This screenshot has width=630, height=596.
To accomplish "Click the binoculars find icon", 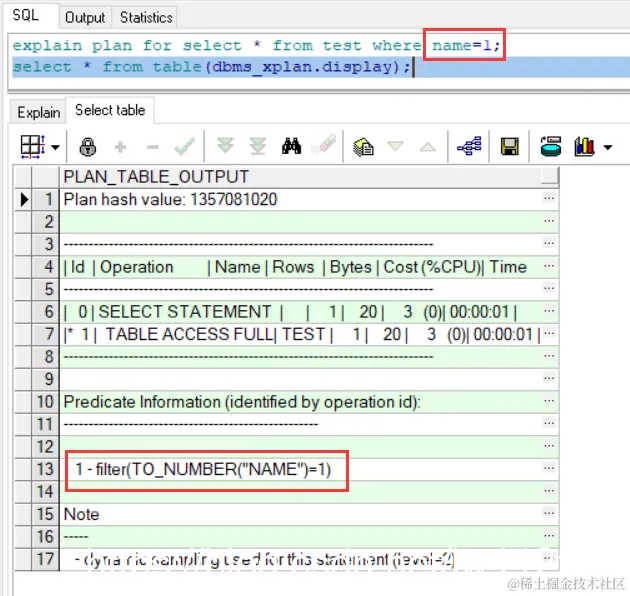I will (291, 146).
